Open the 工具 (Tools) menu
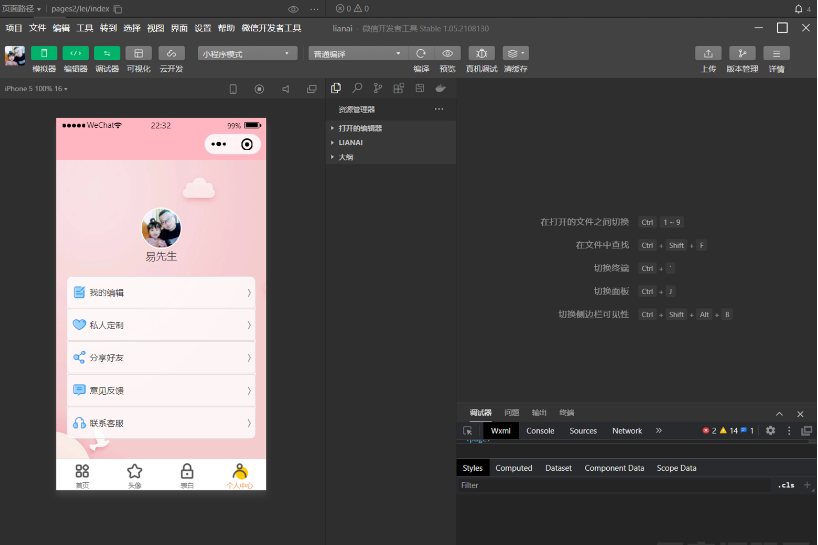Screen dimensions: 818x545 point(85,28)
